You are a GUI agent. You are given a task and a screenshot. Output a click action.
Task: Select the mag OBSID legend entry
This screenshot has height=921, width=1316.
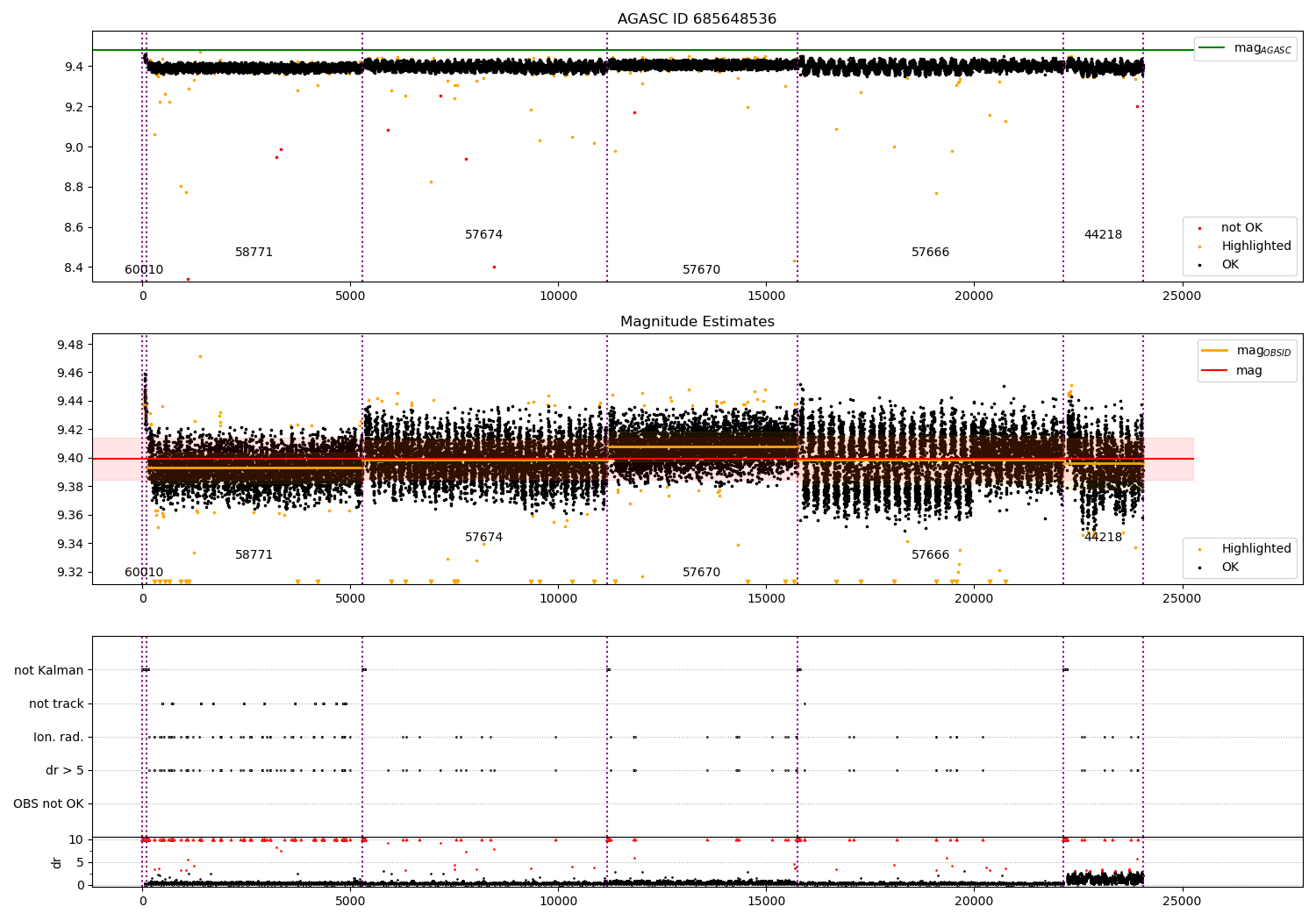[1246, 351]
